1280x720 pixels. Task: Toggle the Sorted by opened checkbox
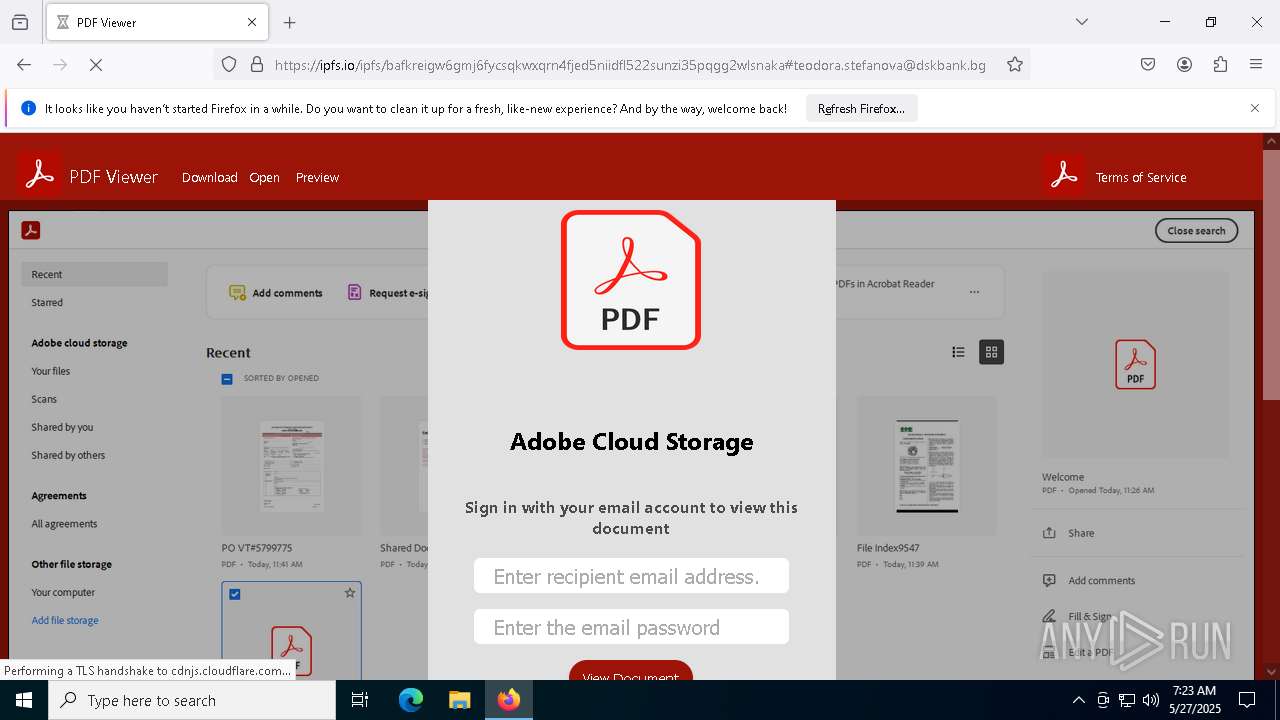point(227,379)
